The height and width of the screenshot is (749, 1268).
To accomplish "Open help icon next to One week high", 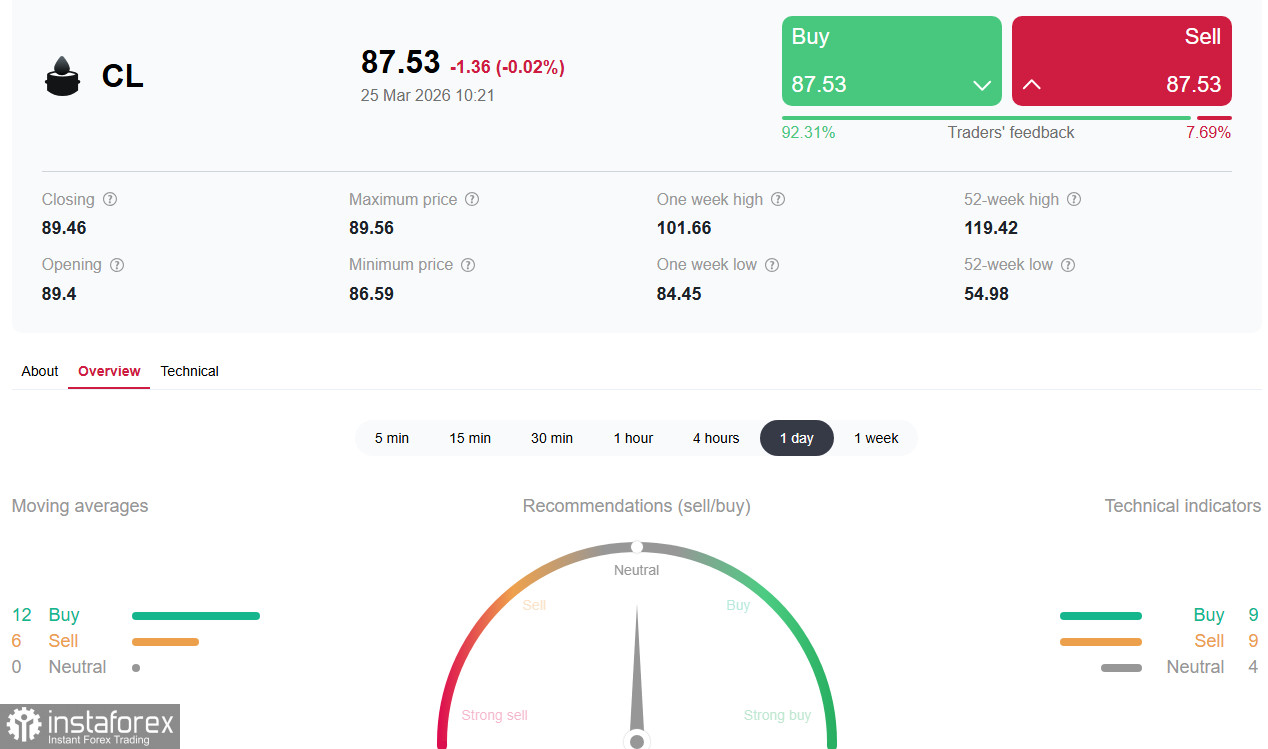I will (778, 199).
